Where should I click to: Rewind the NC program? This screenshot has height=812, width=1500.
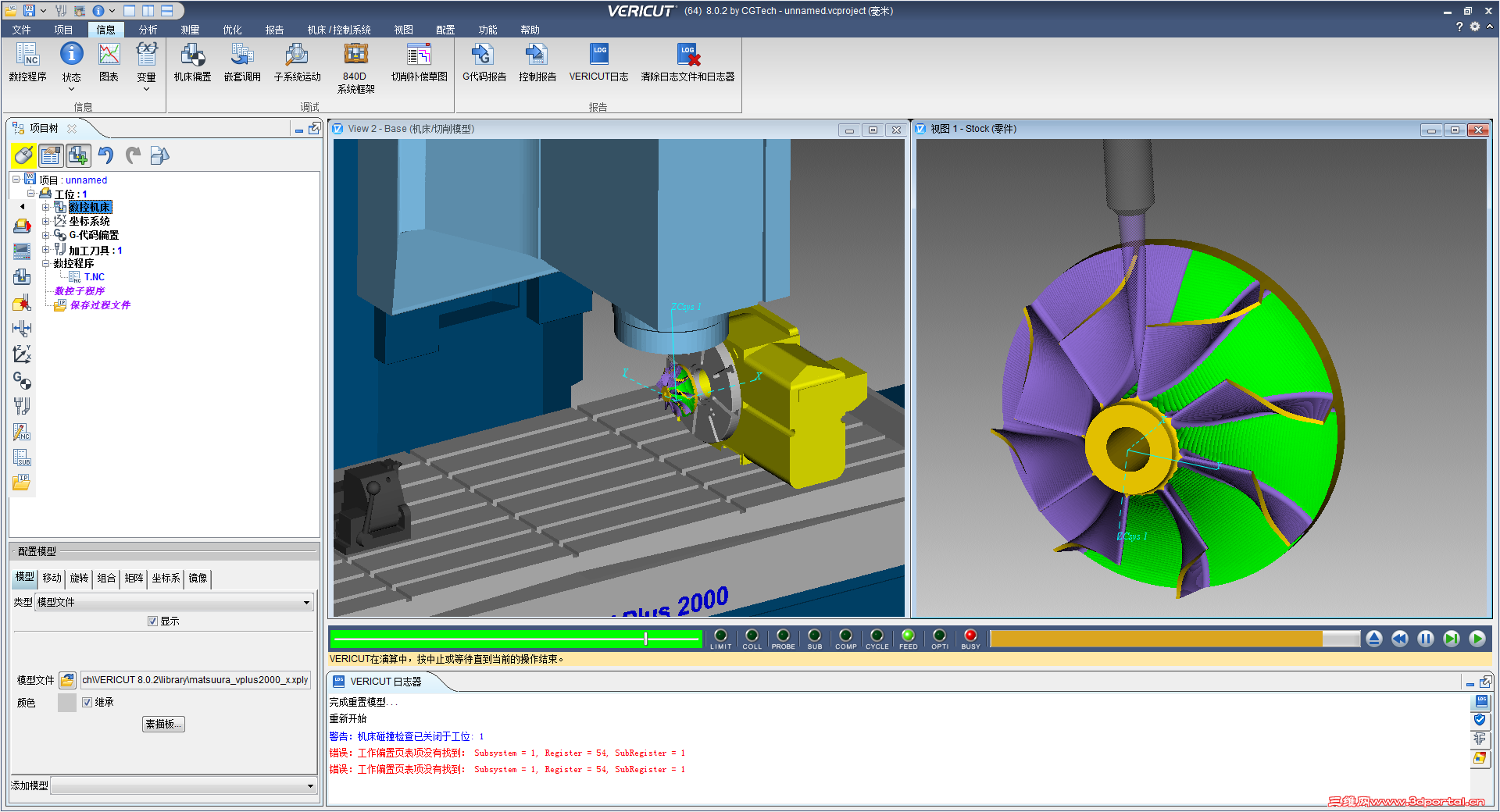[x=1400, y=639]
